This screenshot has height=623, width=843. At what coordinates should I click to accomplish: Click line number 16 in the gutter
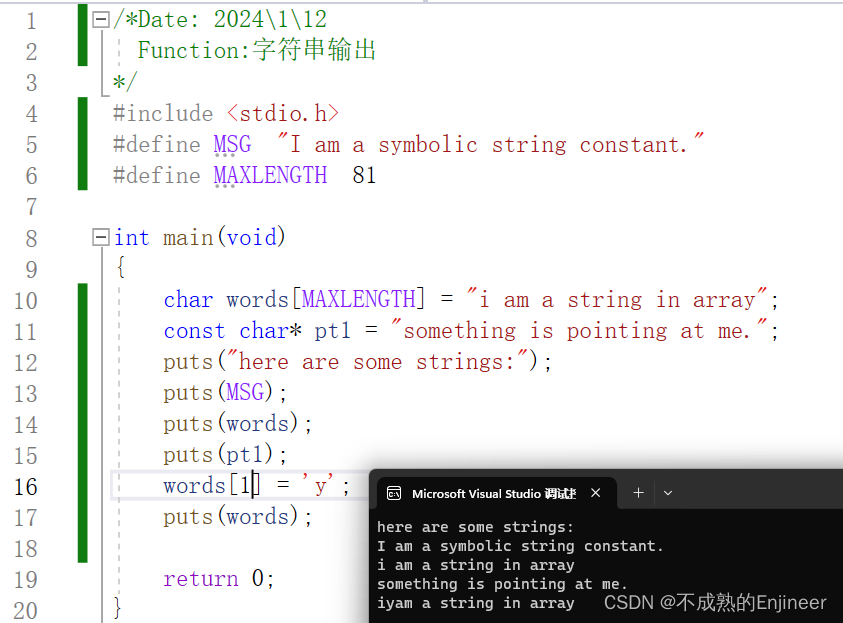(x=25, y=487)
